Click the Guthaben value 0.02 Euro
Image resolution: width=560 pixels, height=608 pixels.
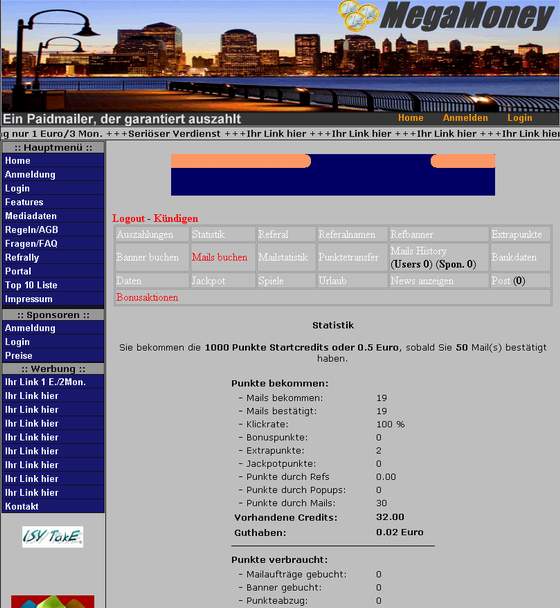tap(399, 532)
